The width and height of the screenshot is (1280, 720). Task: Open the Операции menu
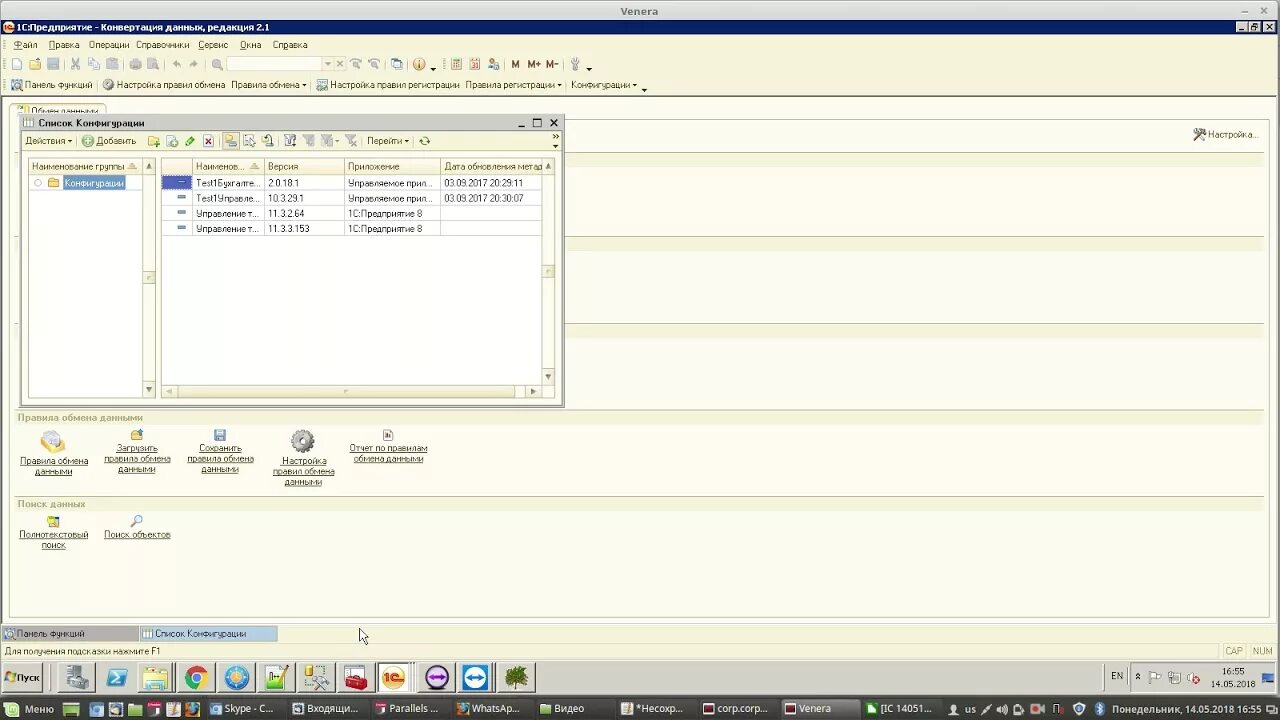click(109, 45)
